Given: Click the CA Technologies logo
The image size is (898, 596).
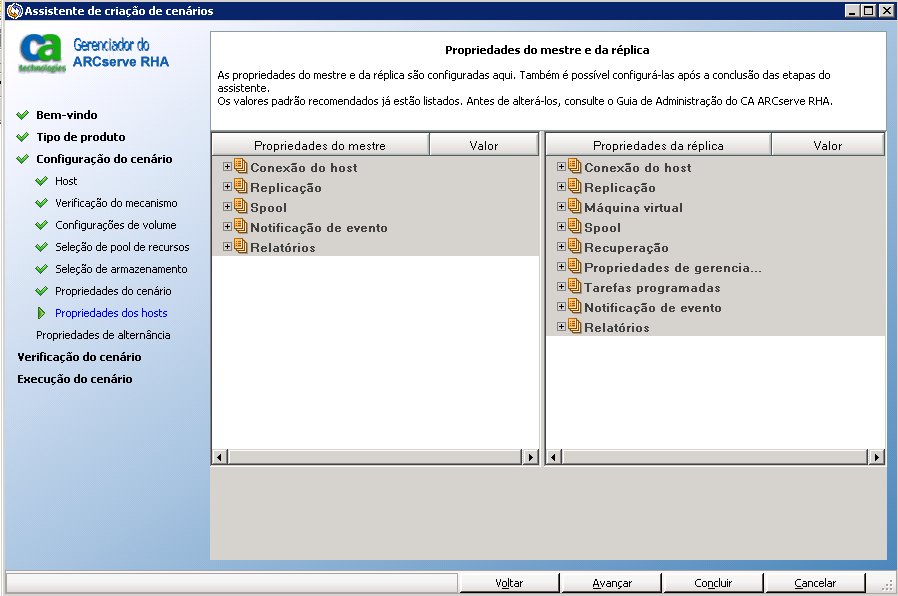Looking at the screenshot, I should [x=42, y=54].
